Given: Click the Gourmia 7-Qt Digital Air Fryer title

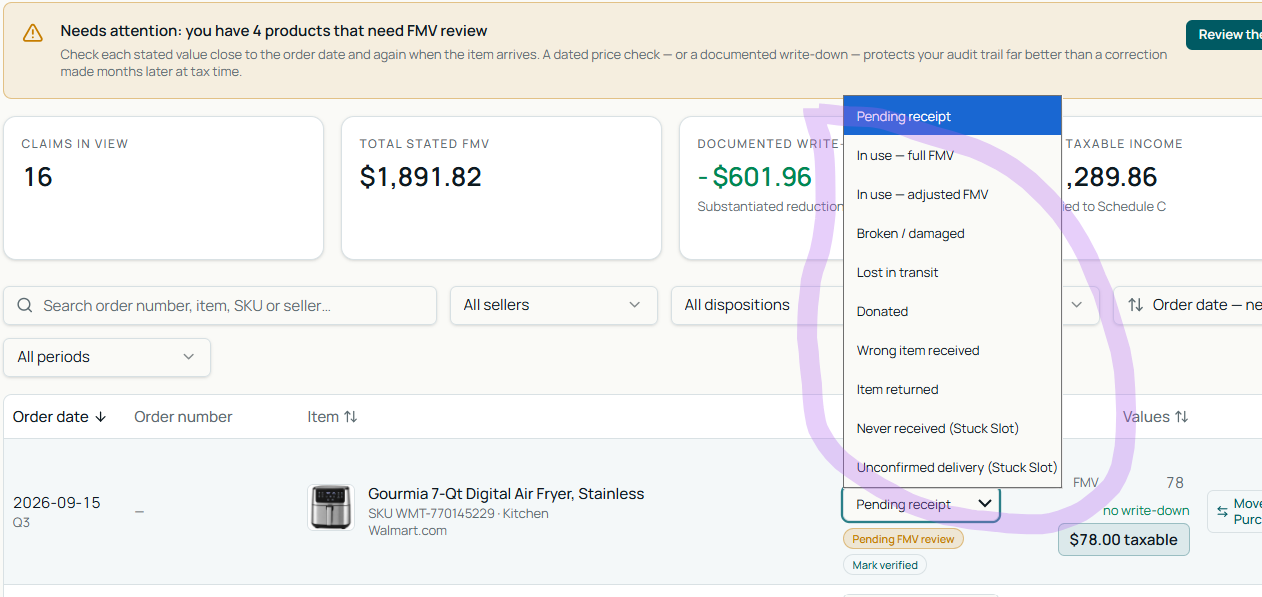Looking at the screenshot, I should [x=506, y=493].
